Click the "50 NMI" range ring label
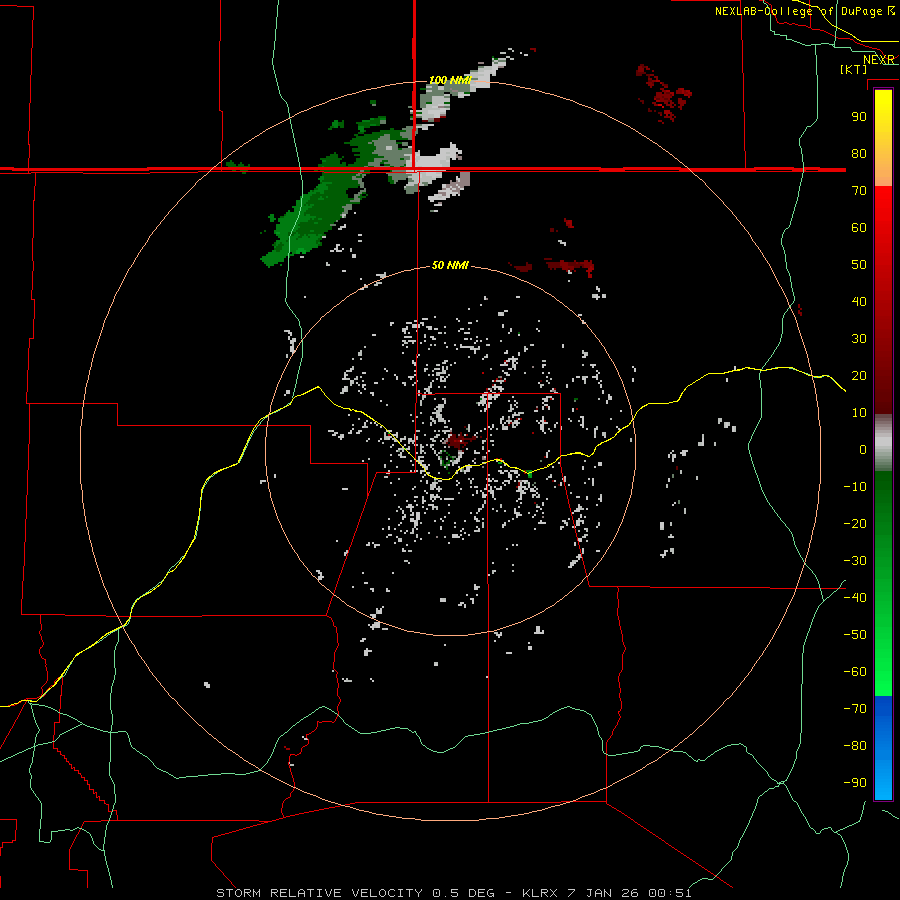 coord(450,265)
